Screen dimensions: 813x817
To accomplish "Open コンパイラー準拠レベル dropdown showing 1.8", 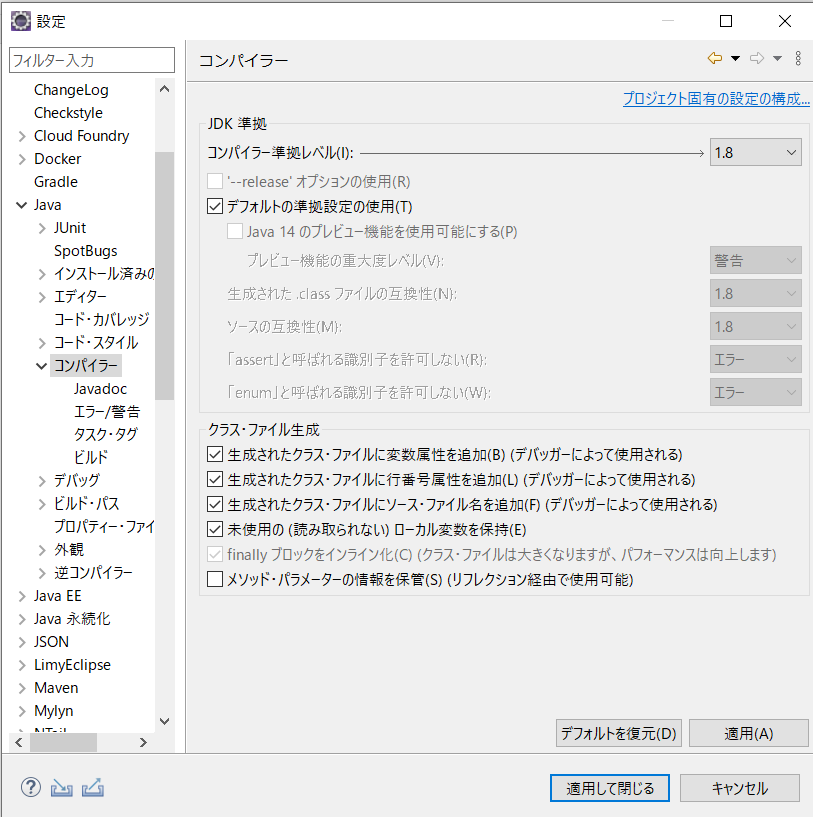I will pos(756,152).
